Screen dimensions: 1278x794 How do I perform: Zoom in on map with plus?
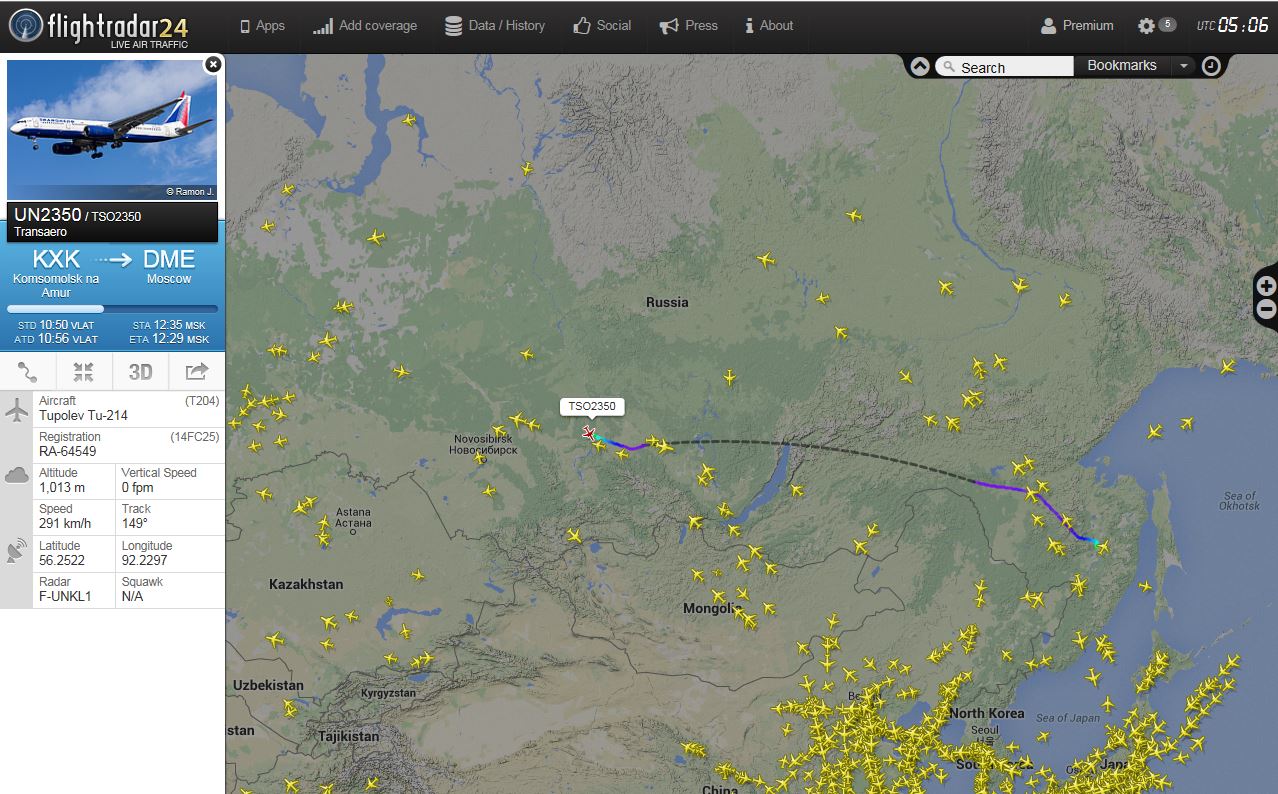pos(1266,287)
